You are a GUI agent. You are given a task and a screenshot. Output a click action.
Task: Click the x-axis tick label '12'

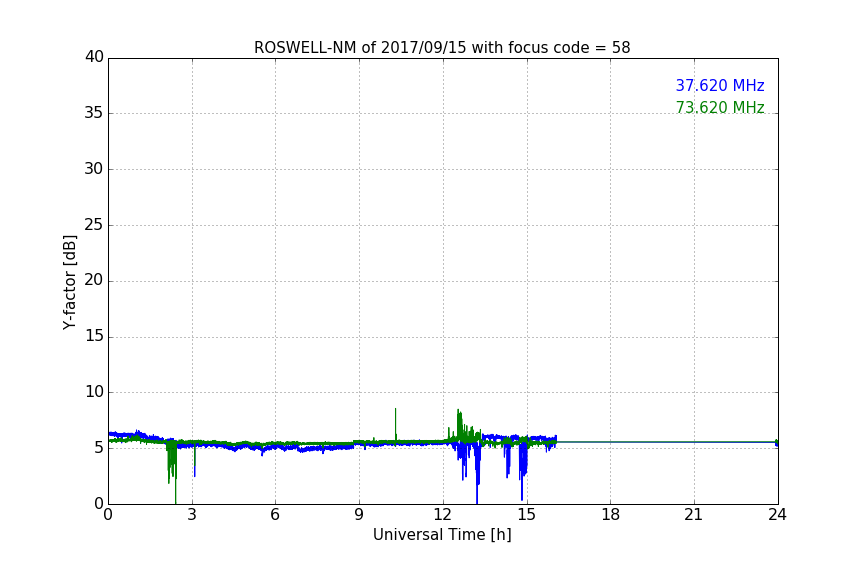(443, 515)
